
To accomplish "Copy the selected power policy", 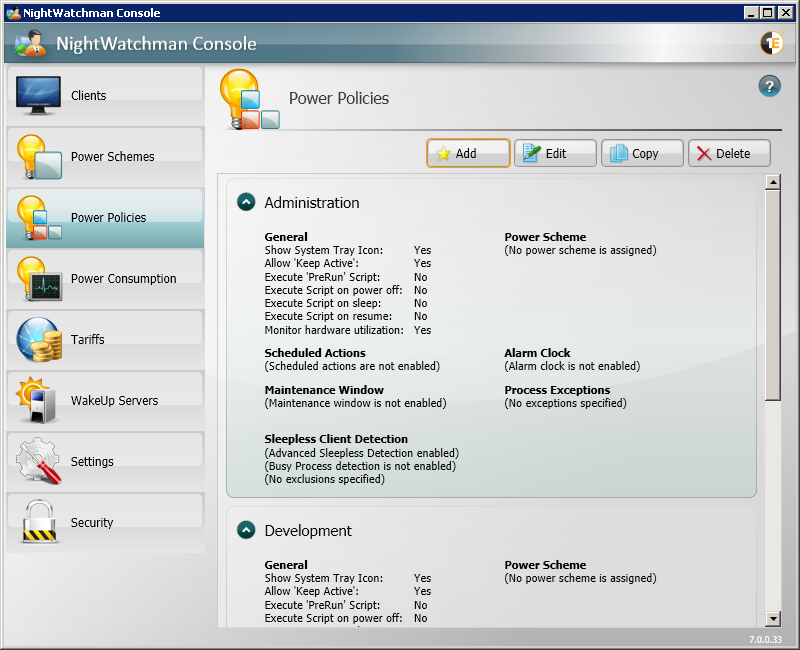I will click(x=642, y=153).
